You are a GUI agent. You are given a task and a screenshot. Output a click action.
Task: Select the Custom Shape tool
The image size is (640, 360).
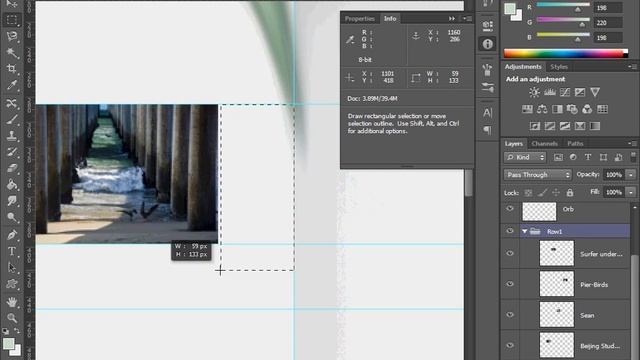point(12,284)
